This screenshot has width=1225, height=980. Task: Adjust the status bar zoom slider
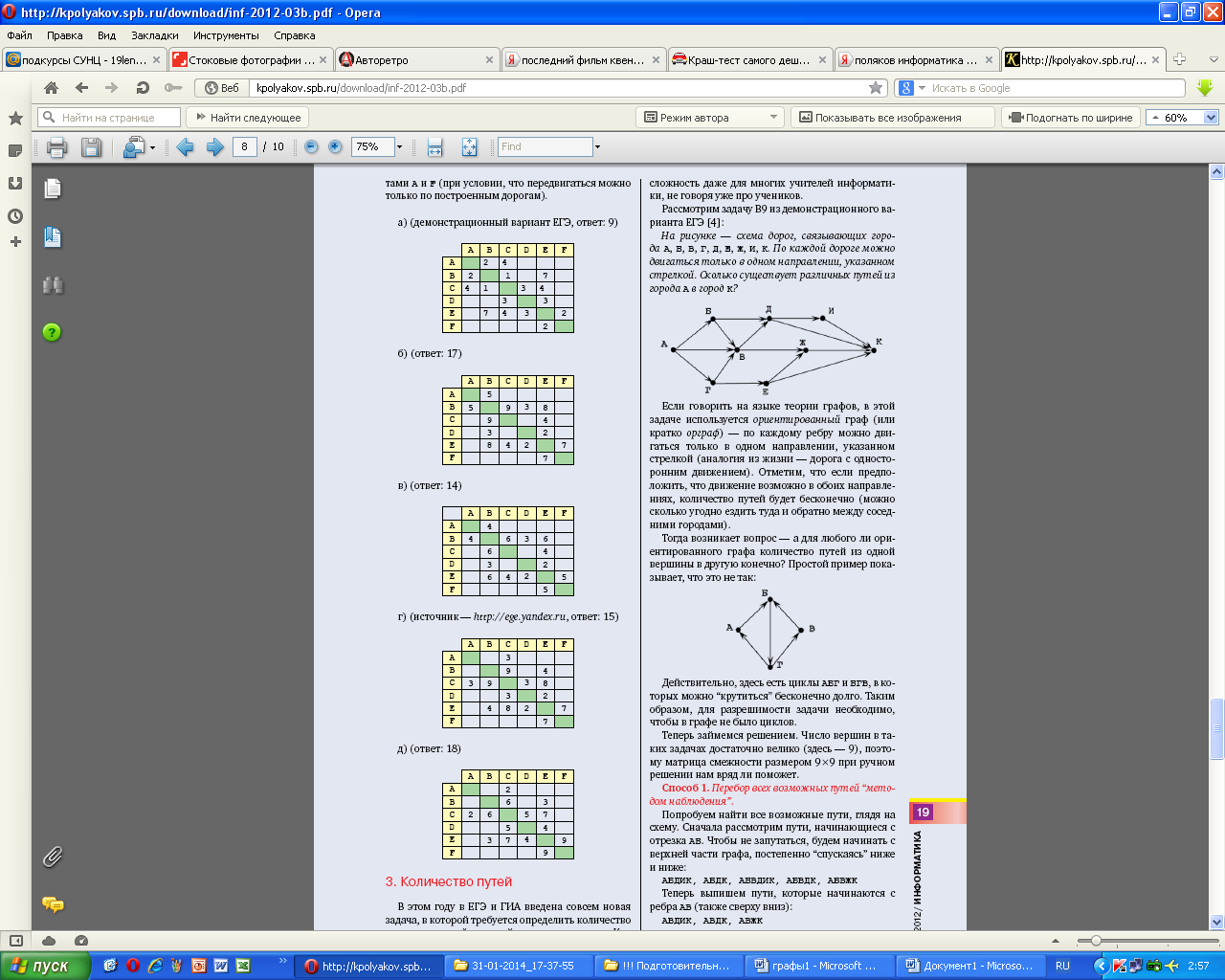tap(1096, 941)
